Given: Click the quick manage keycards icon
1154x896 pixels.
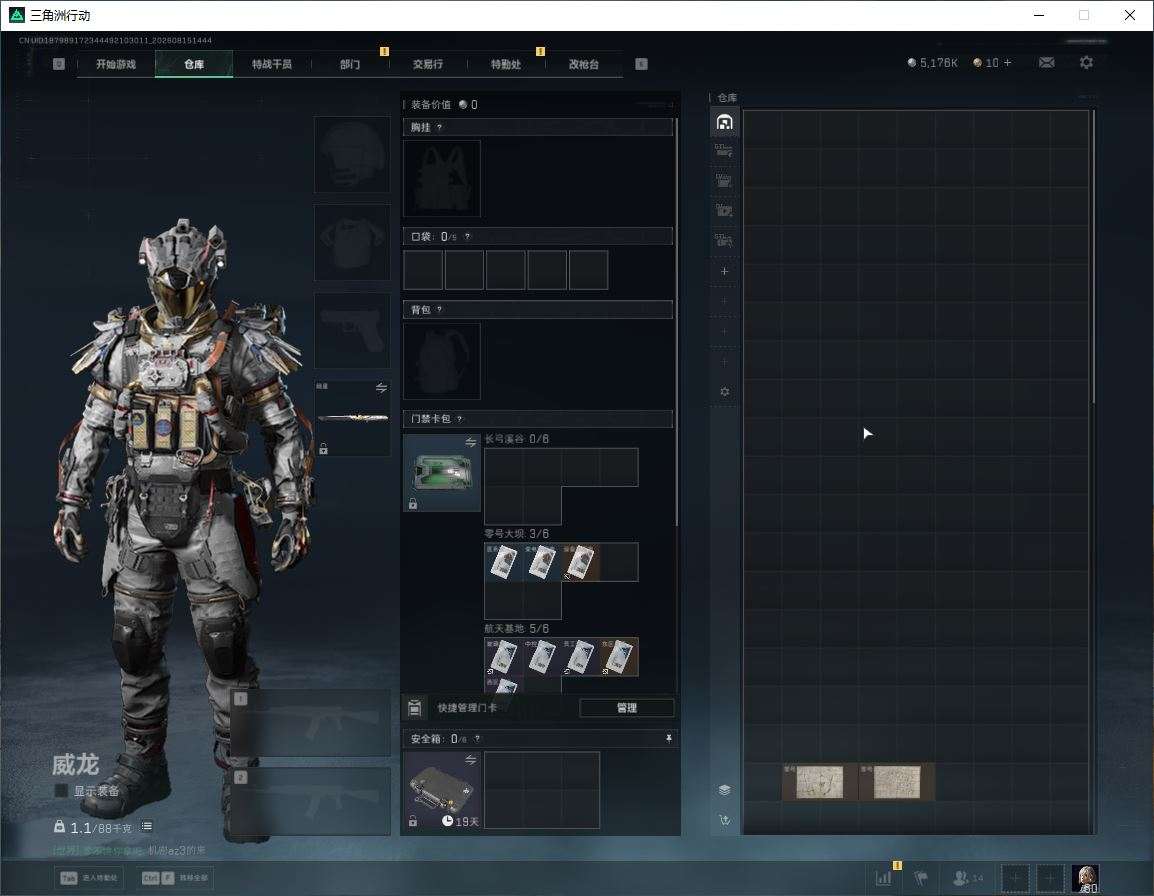Looking at the screenshot, I should tap(414, 708).
